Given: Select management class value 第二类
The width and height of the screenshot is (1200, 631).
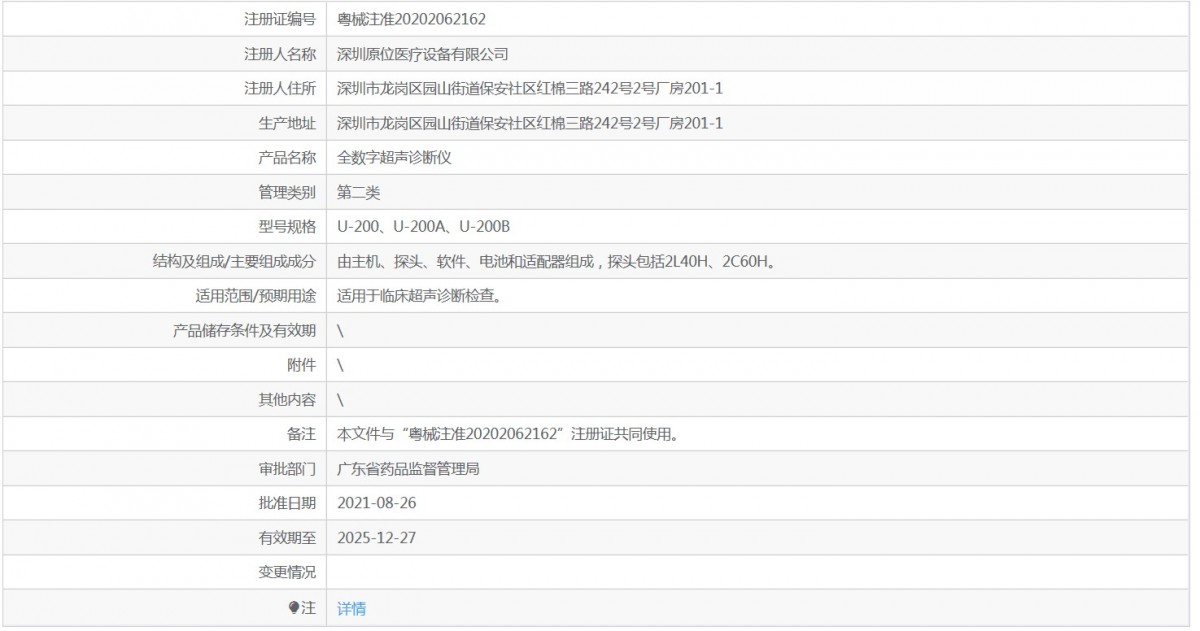Looking at the screenshot, I should coord(359,192).
